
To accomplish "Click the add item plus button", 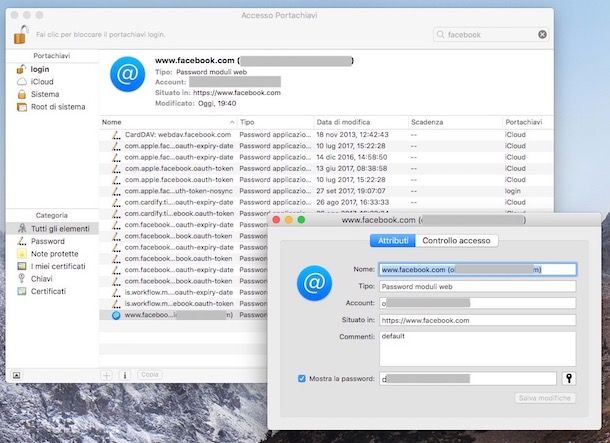I will (x=107, y=375).
